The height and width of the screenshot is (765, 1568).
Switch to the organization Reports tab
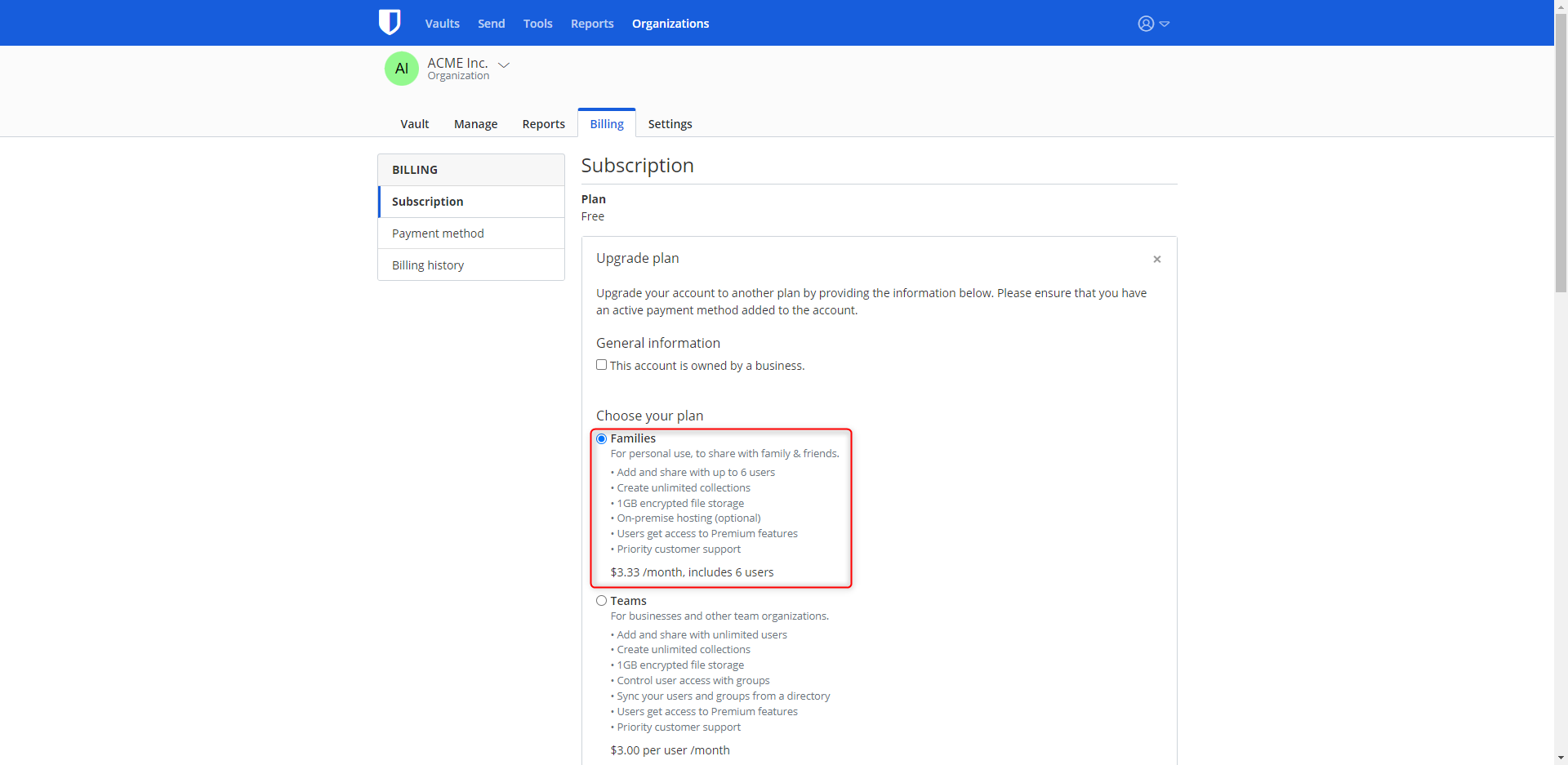click(544, 124)
